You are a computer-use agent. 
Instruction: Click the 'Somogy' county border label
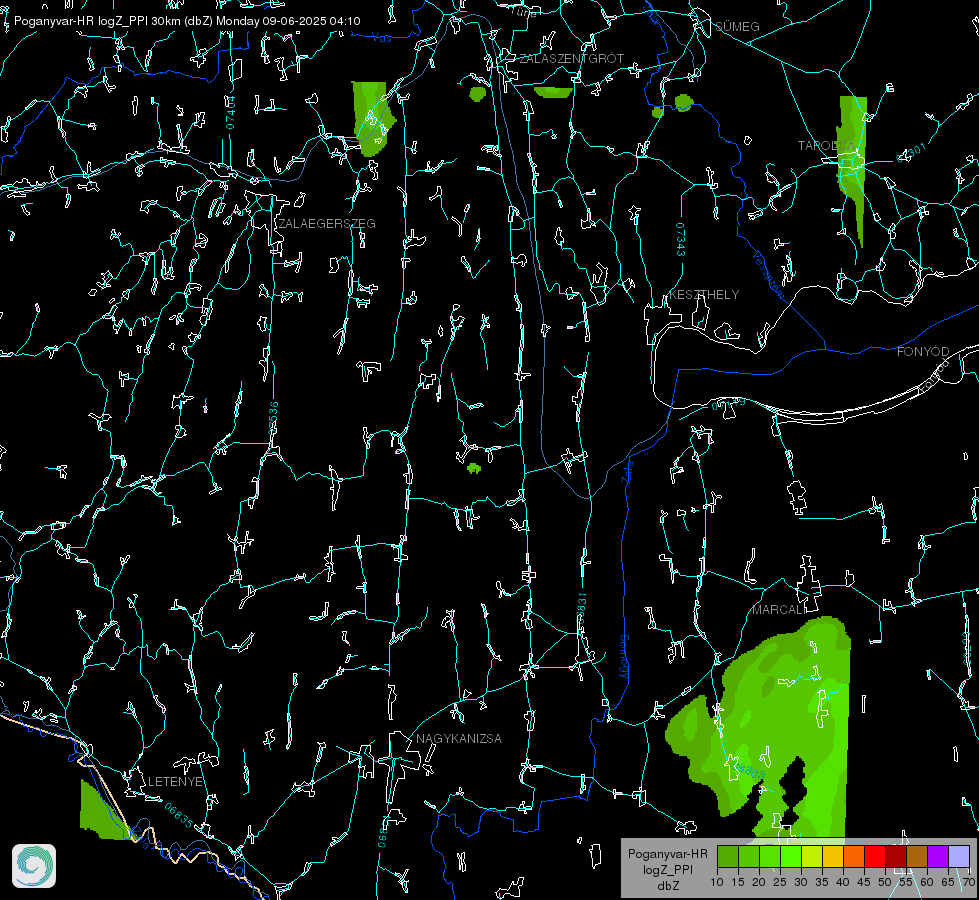click(x=624, y=656)
